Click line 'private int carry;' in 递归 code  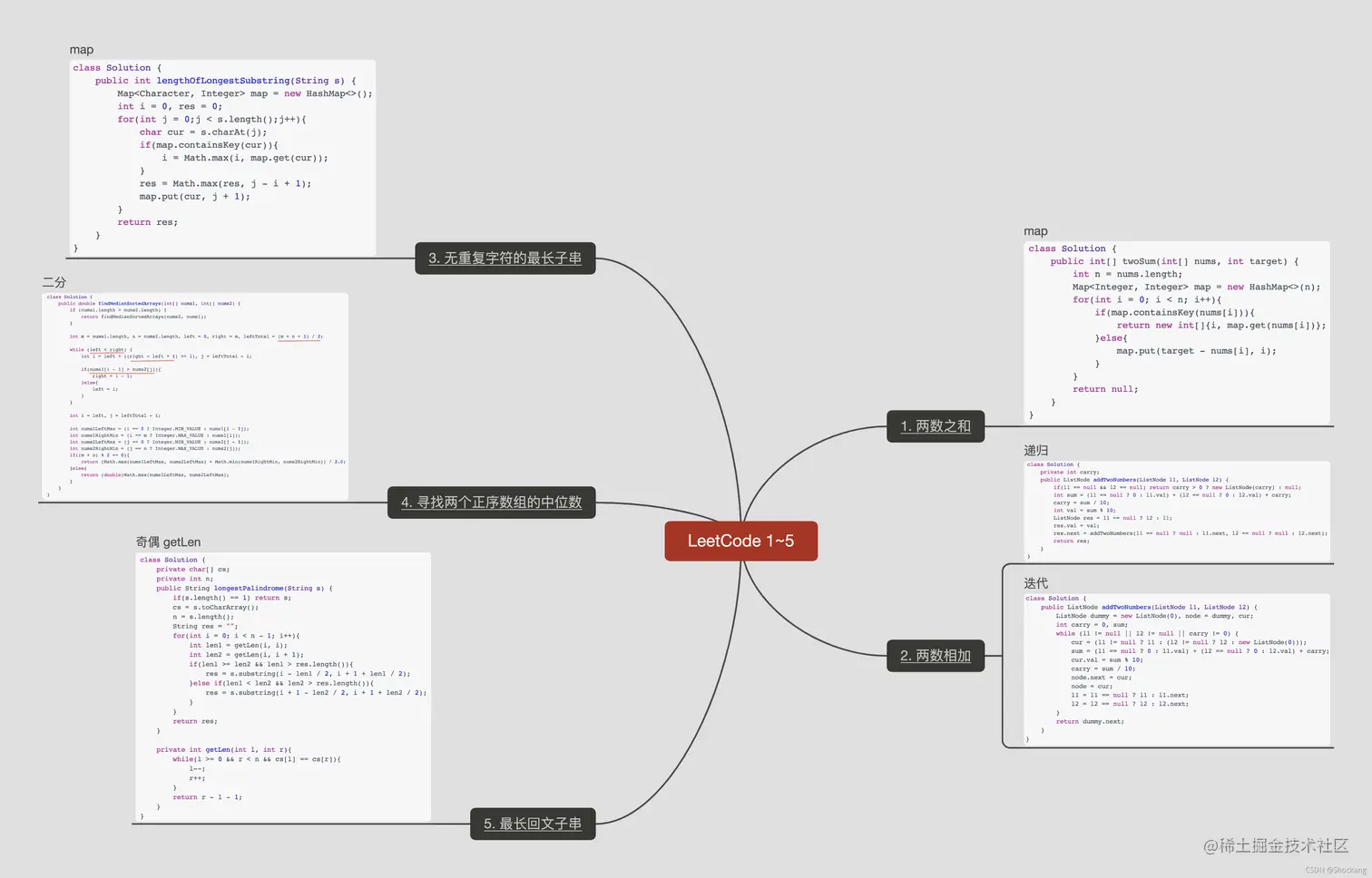pos(1069,472)
